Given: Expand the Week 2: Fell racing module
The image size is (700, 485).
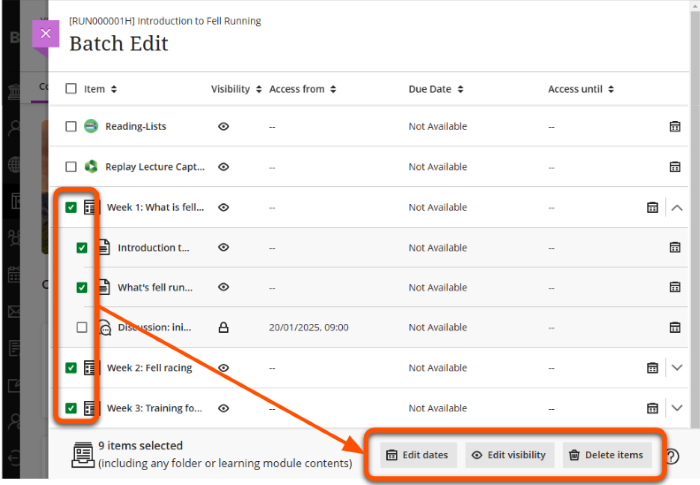Looking at the screenshot, I should click(x=677, y=368).
